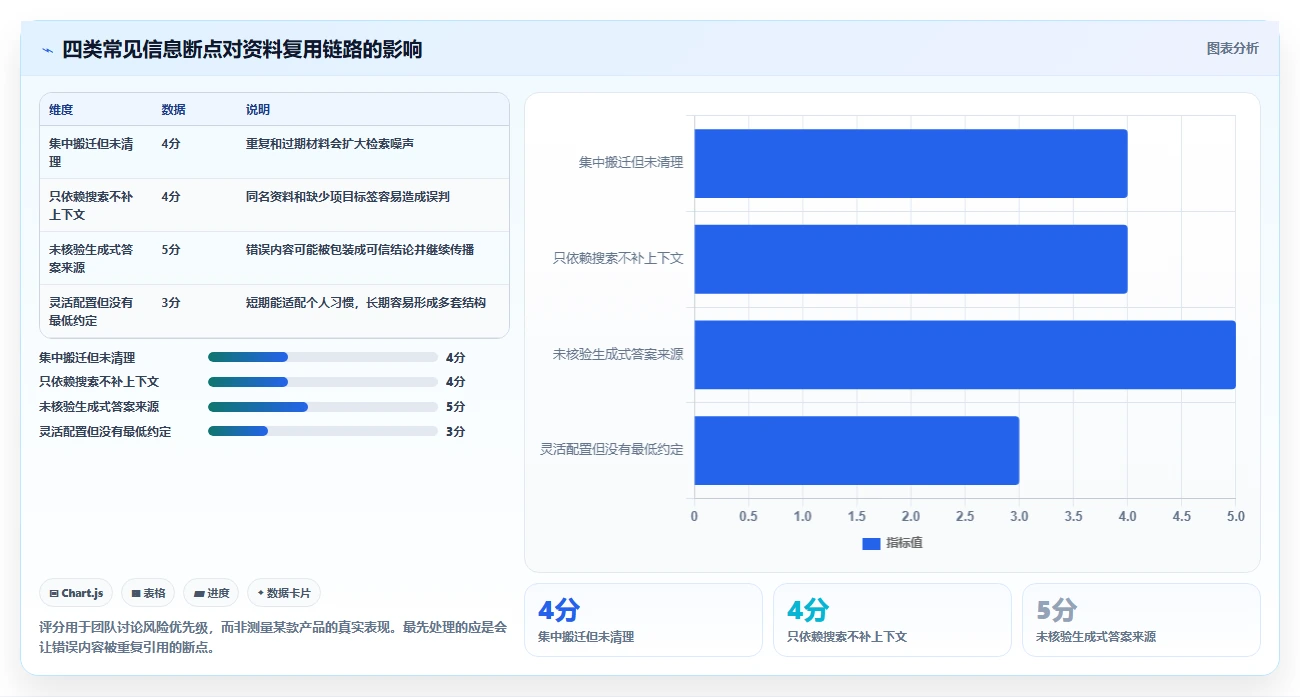
Task: Click the title icon before 四类常见信息断点
Action: (x=48, y=50)
